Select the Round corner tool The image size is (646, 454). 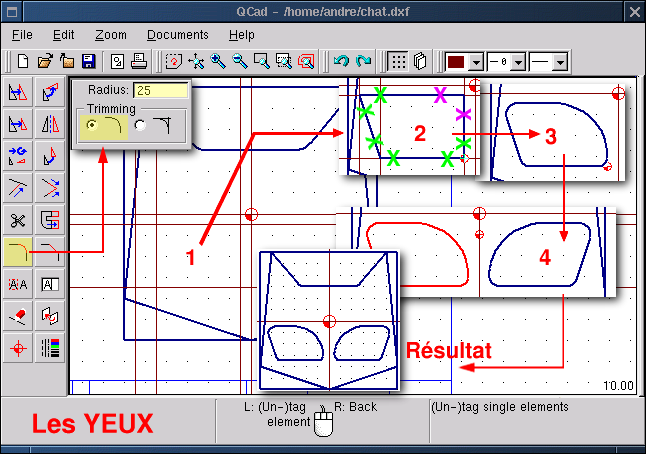click(17, 252)
